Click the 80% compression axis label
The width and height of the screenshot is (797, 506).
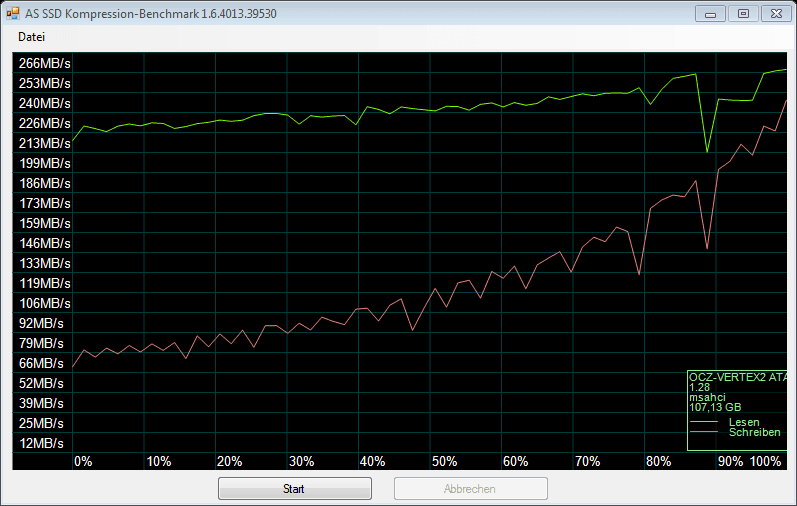[658, 462]
